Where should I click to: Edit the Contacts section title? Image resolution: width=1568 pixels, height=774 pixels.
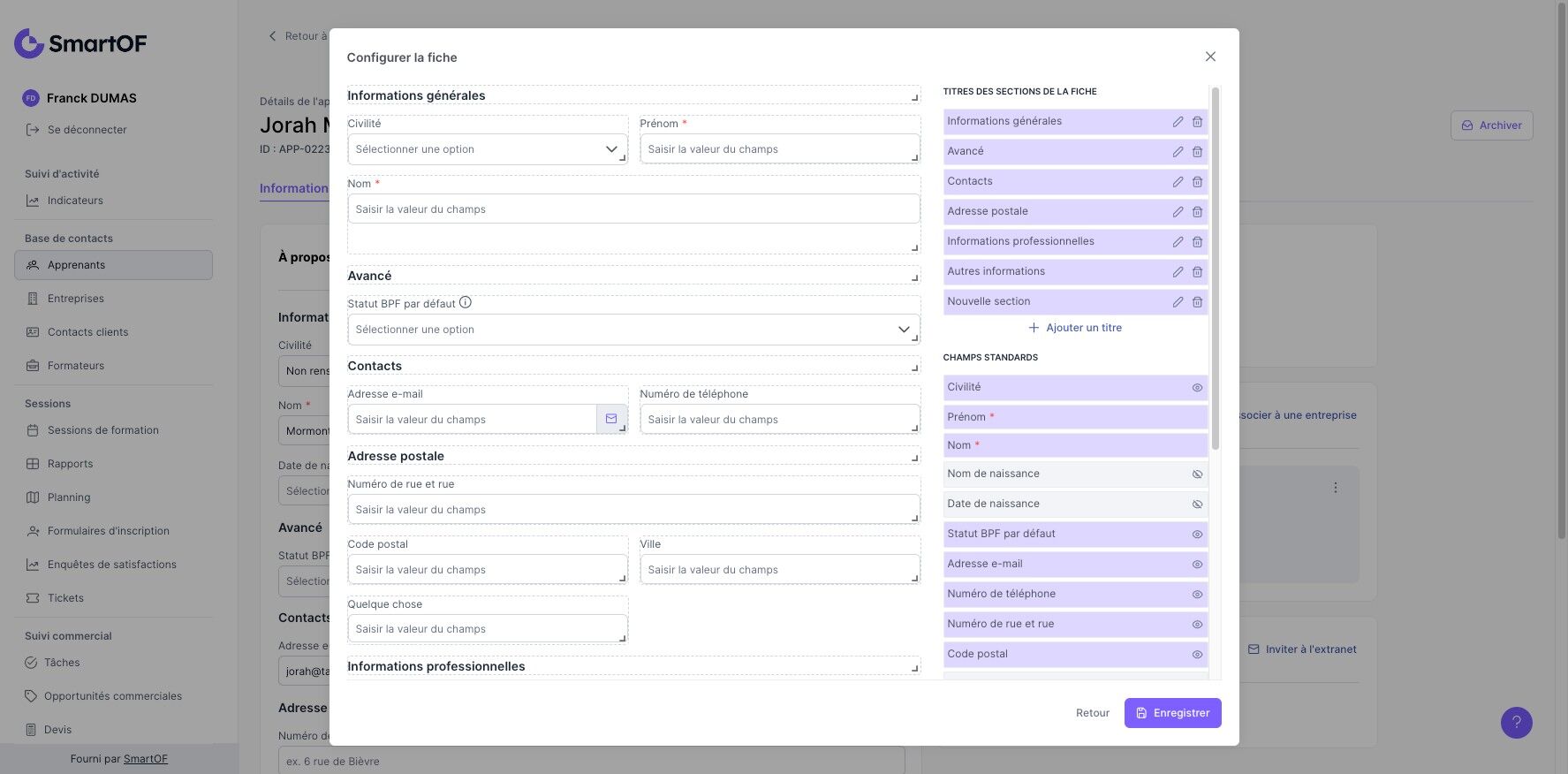click(x=1178, y=182)
